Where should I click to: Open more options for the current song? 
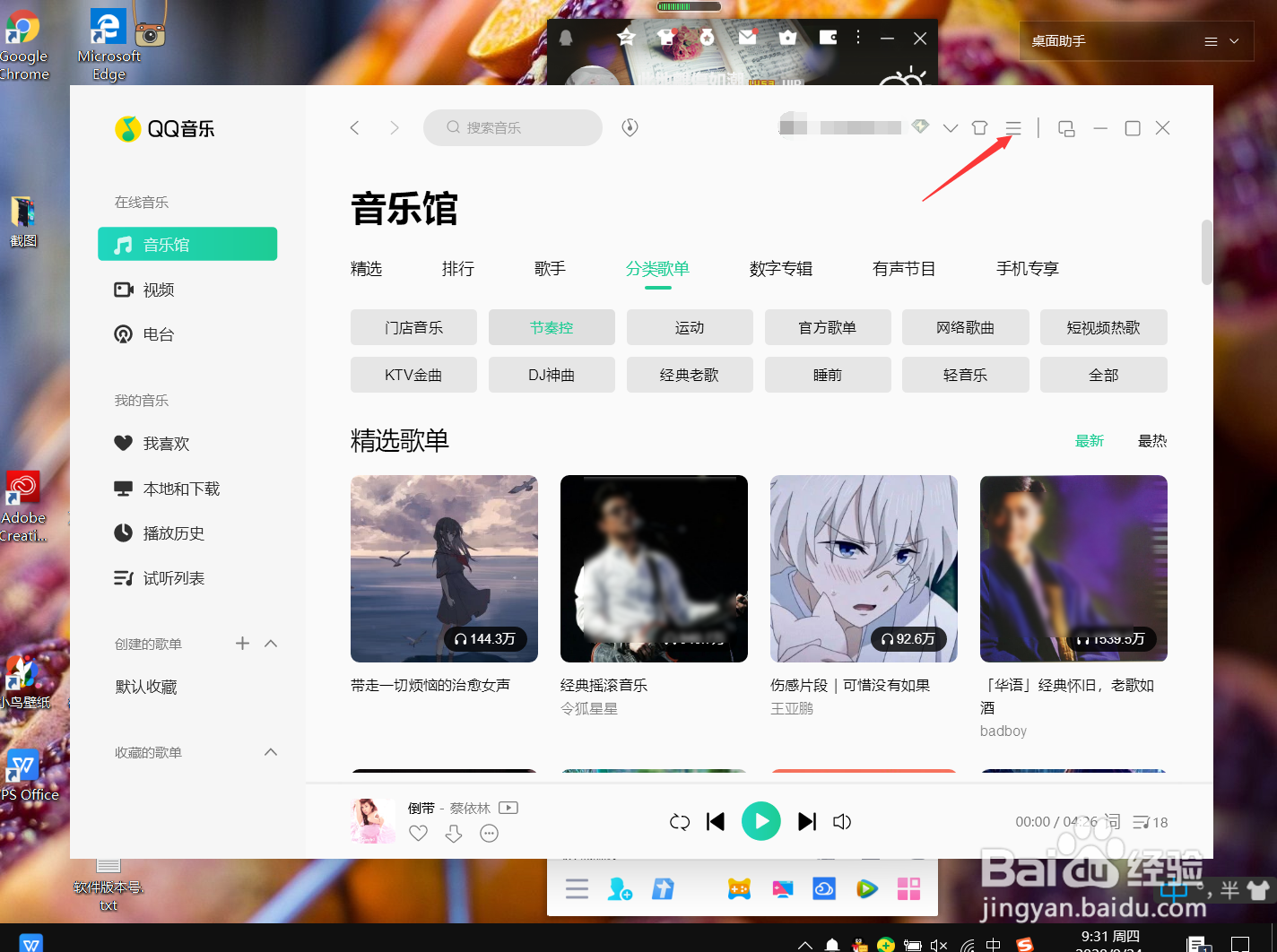click(x=489, y=834)
